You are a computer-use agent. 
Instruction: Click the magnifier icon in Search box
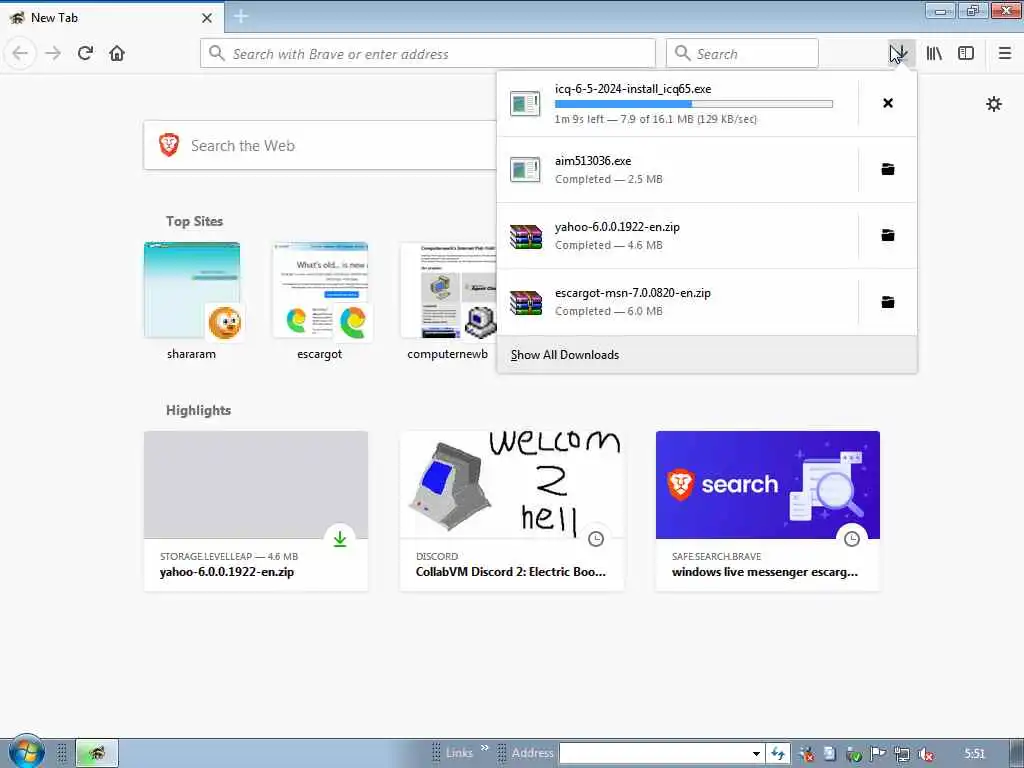[682, 53]
